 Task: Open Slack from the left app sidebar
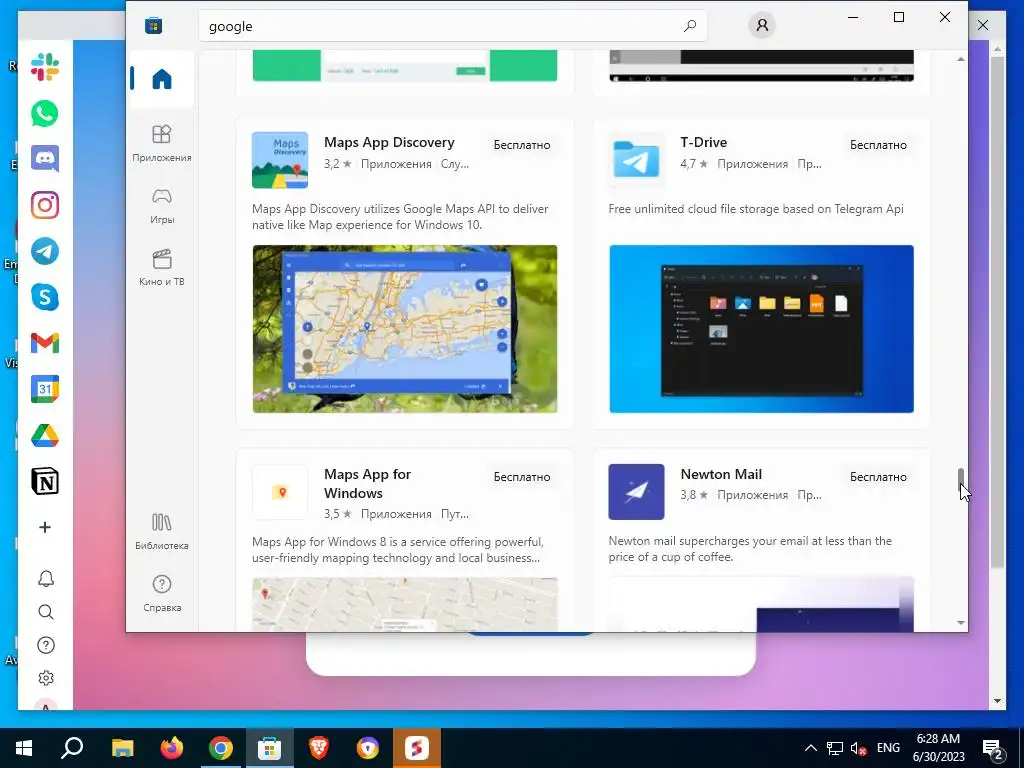44,67
